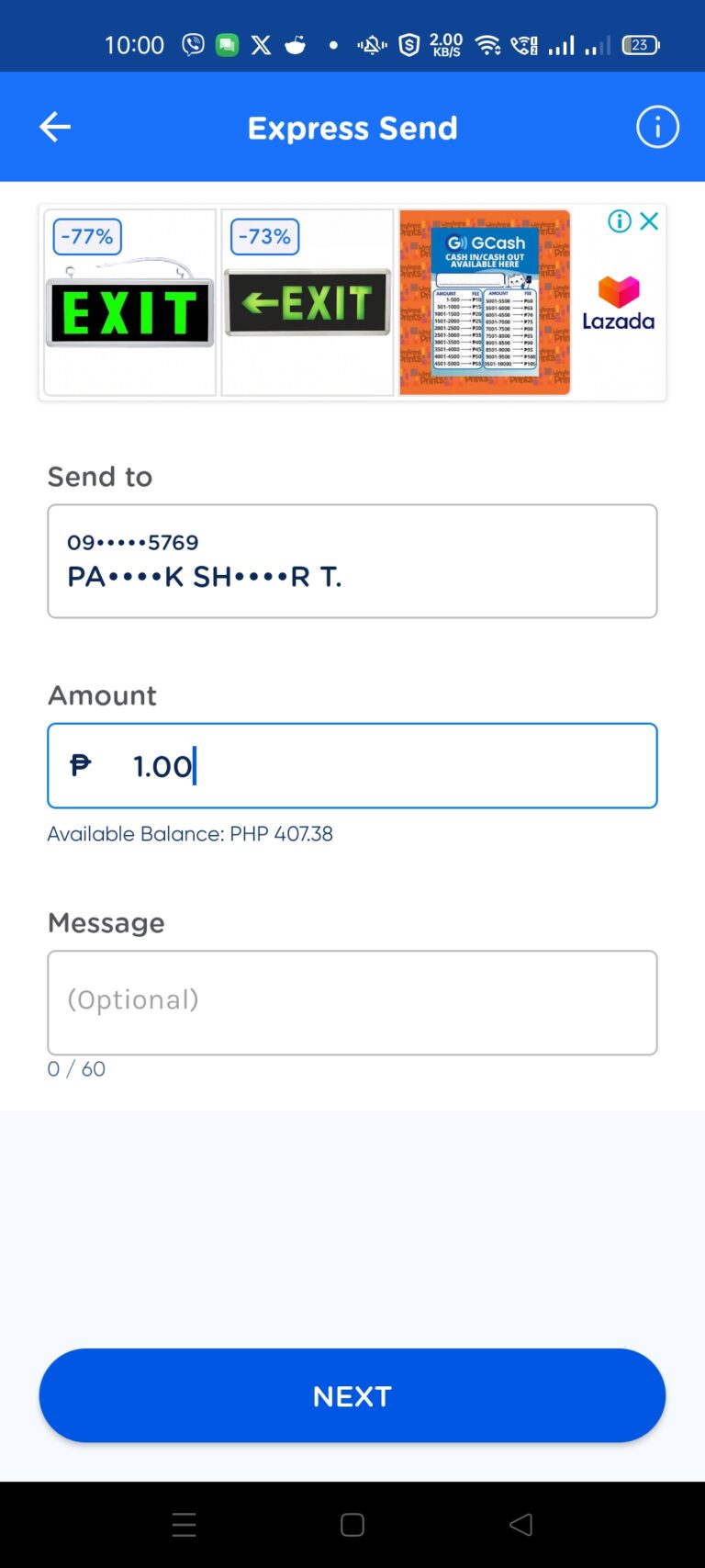Viewport: 705px width, 1568px height.
Task: Open the Express Send info icon
Action: tap(657, 127)
